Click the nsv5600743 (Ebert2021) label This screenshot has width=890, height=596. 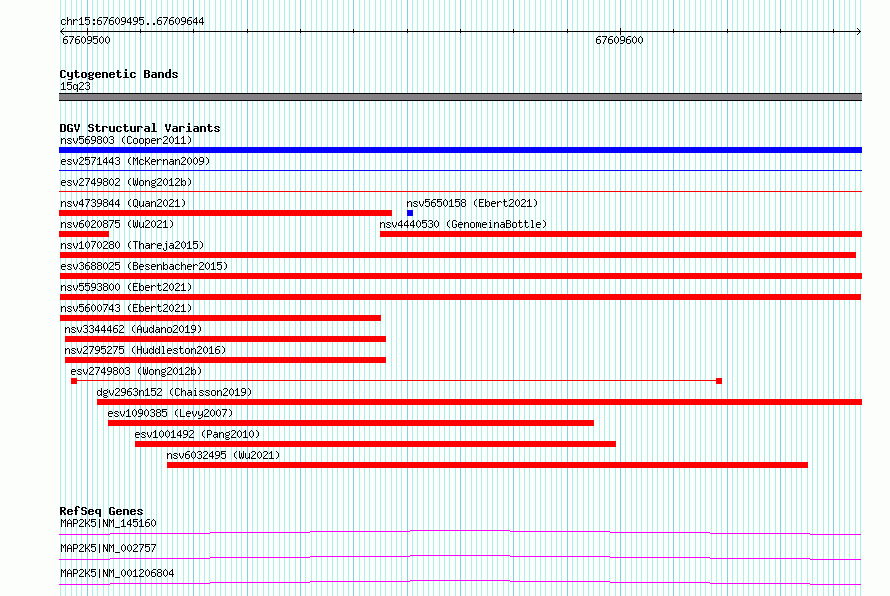tap(126, 308)
